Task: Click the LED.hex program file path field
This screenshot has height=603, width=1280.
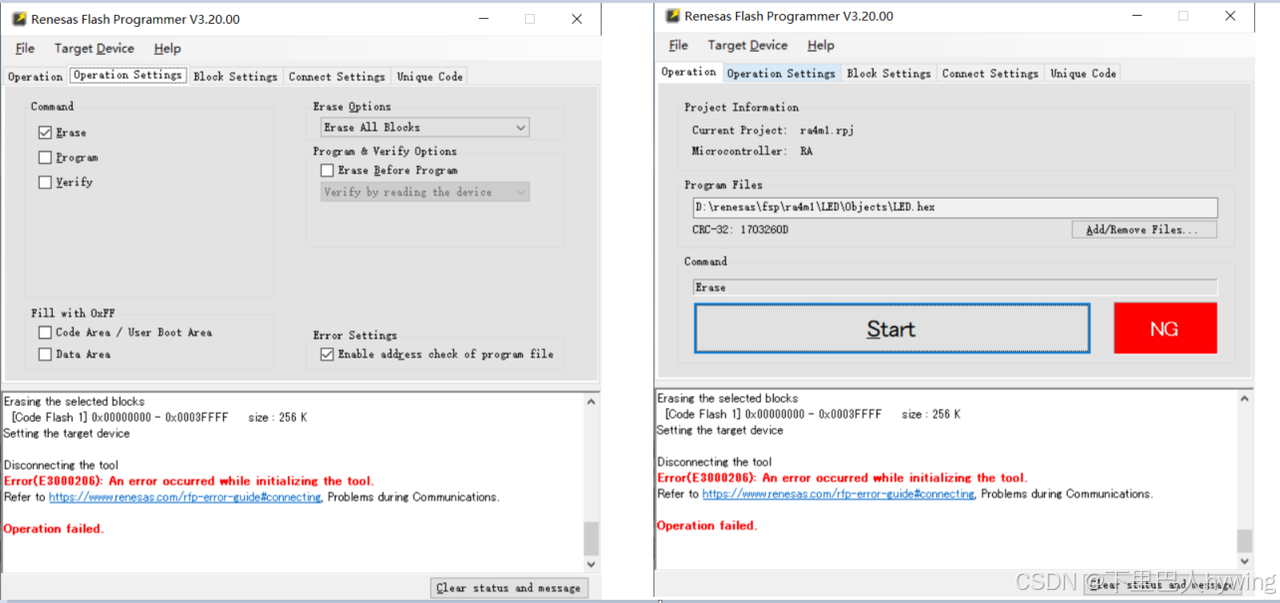Action: [955, 207]
